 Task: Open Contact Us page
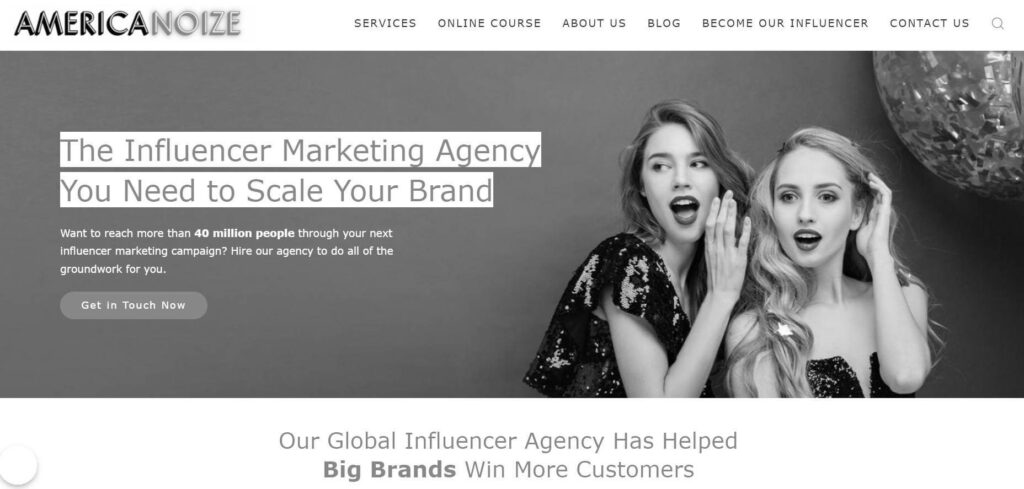point(929,24)
